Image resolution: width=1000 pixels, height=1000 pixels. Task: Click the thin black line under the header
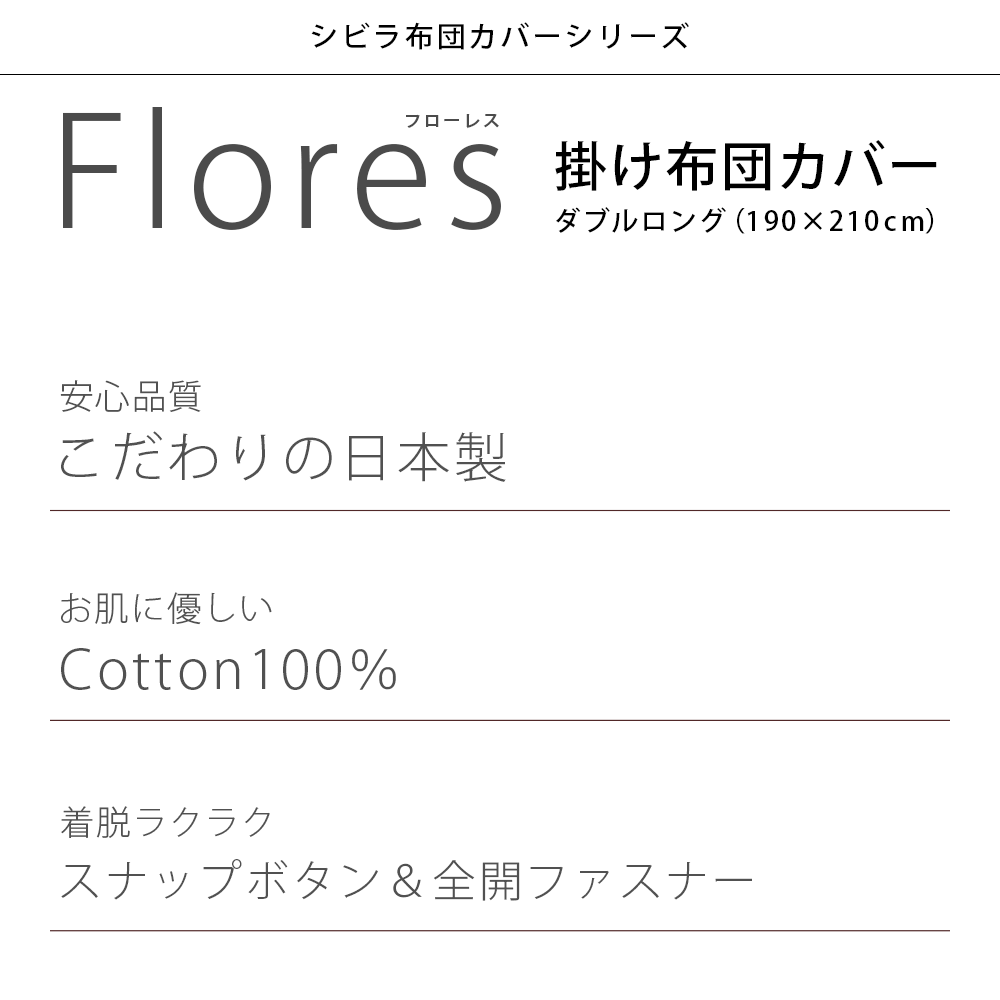[x=500, y=75]
